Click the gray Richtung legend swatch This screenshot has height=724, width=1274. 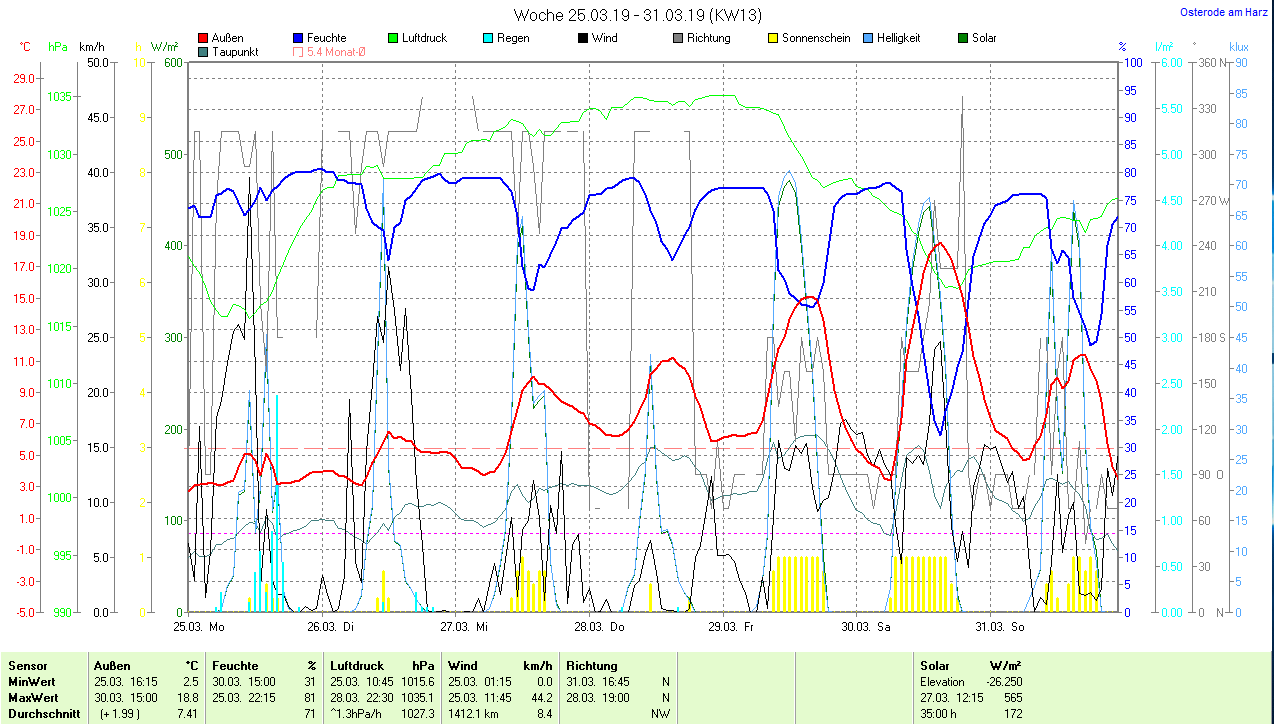pos(678,38)
